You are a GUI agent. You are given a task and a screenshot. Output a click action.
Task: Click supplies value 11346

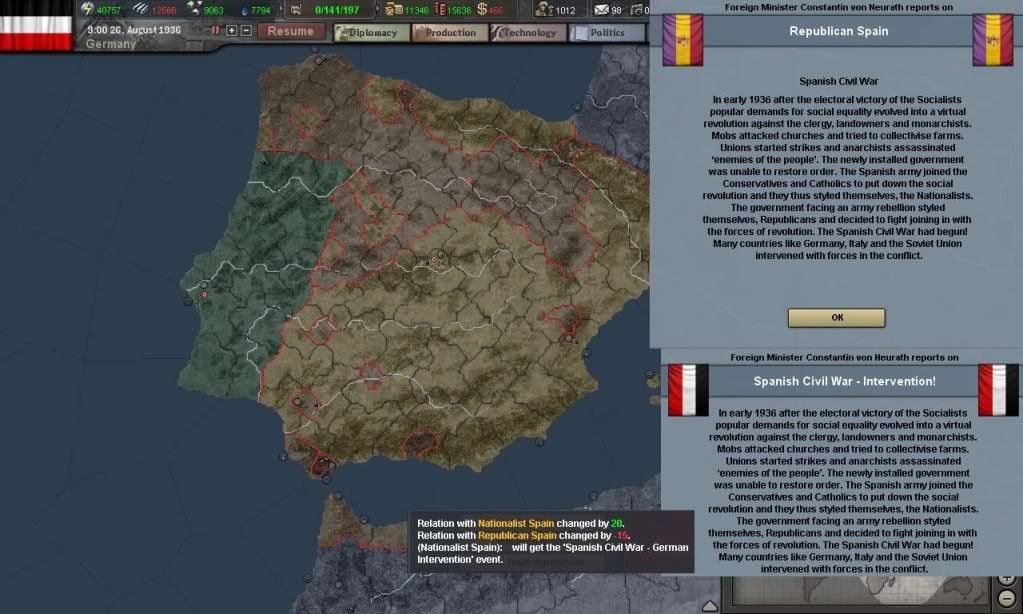[416, 10]
